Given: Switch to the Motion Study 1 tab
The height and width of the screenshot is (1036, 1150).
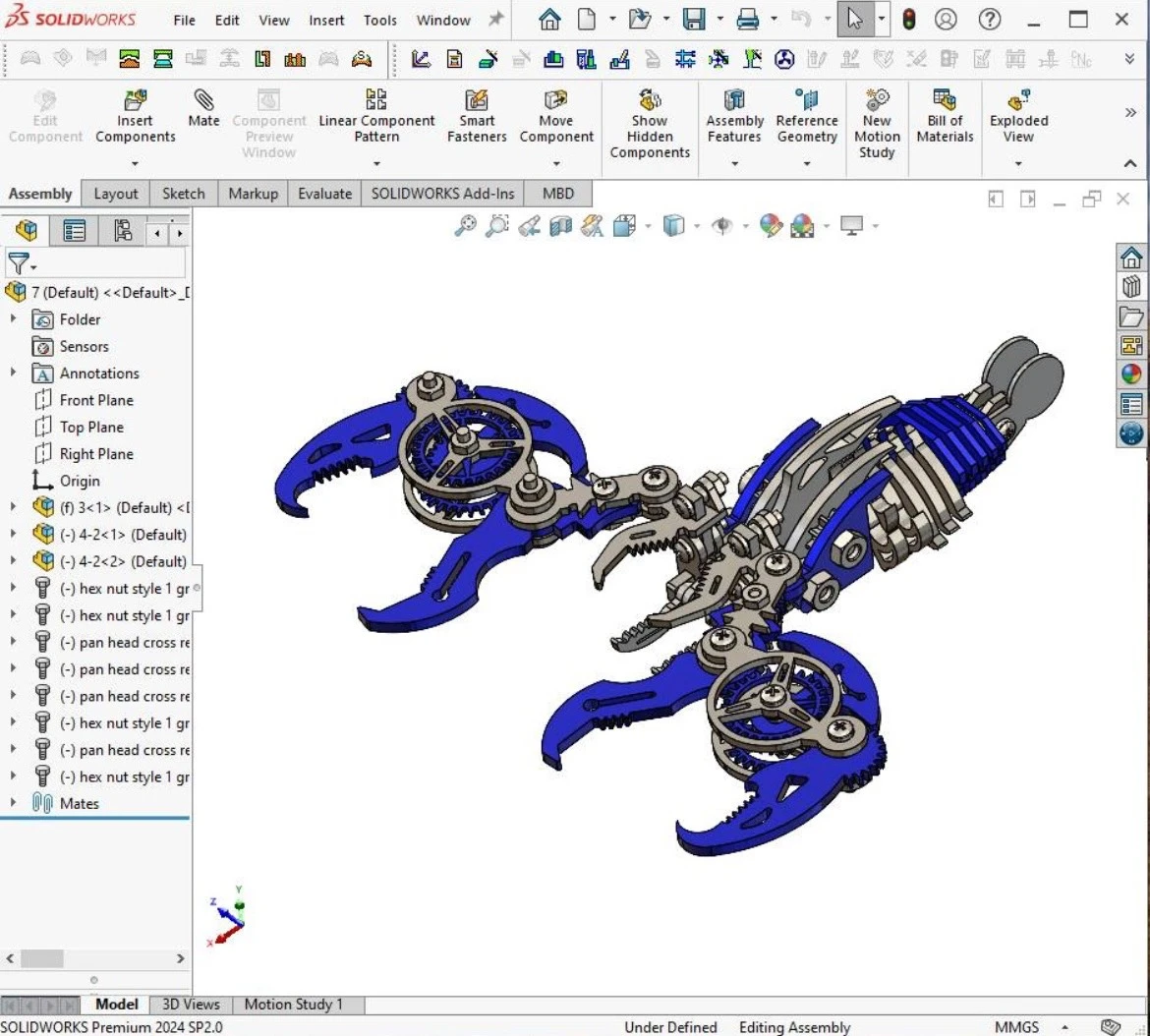Looking at the screenshot, I should pos(293,1005).
